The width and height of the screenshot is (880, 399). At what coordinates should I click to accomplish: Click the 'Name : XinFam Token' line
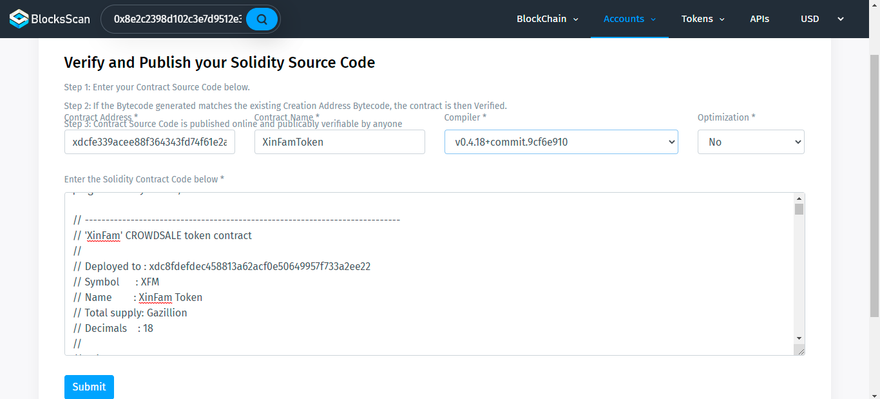coord(138,297)
